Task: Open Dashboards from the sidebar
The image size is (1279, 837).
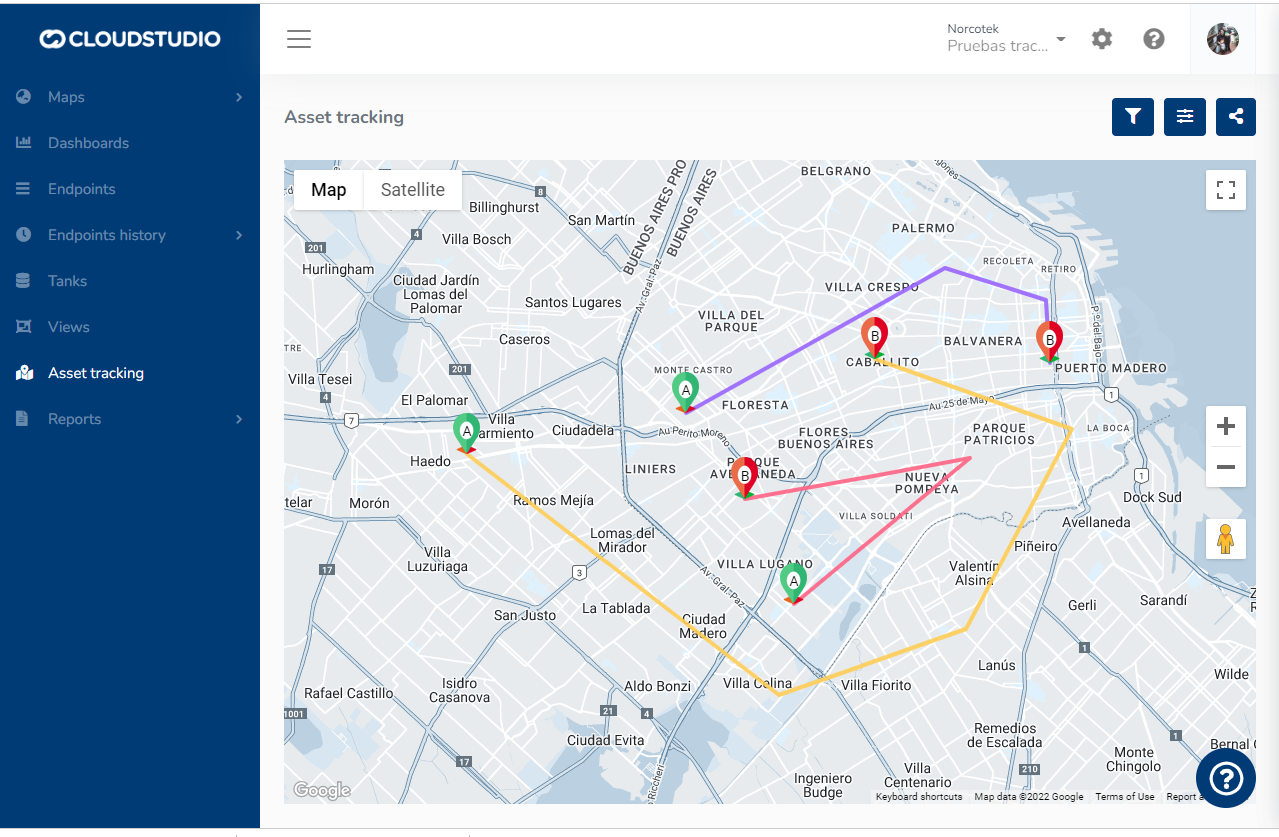Action: [x=88, y=143]
